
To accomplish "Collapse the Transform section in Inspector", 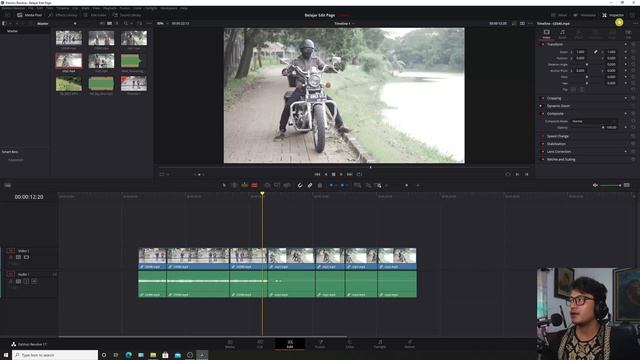I will coord(555,44).
